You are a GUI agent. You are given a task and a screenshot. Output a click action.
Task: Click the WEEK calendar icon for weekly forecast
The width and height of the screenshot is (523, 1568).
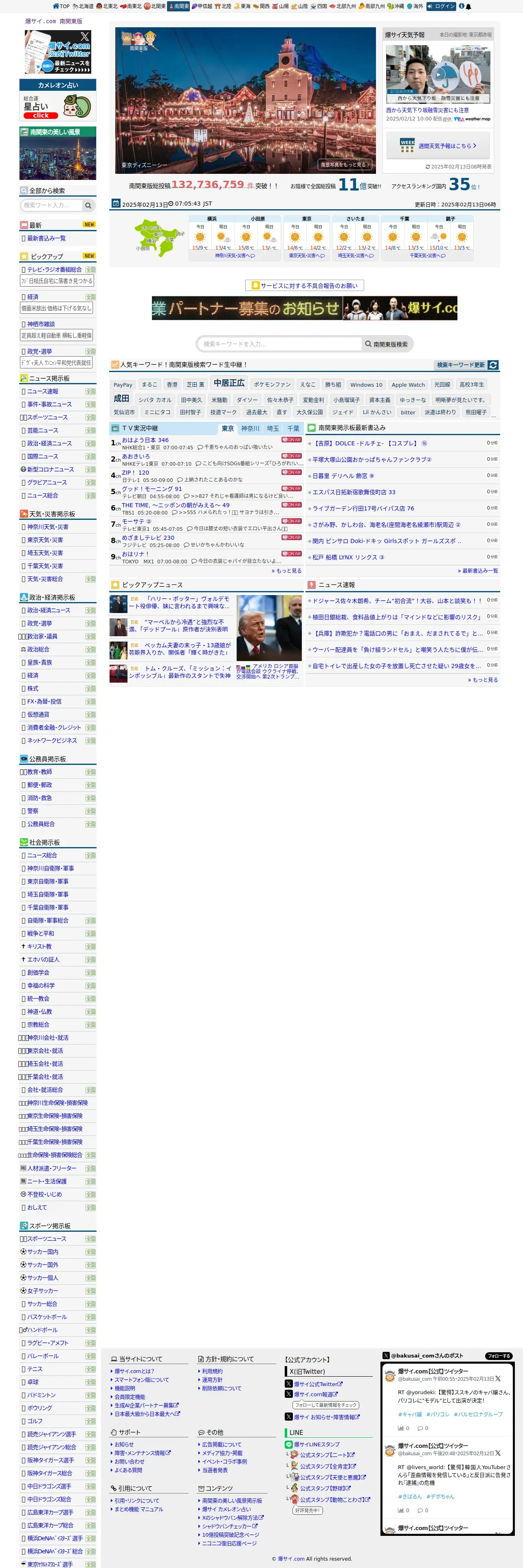coord(407,145)
